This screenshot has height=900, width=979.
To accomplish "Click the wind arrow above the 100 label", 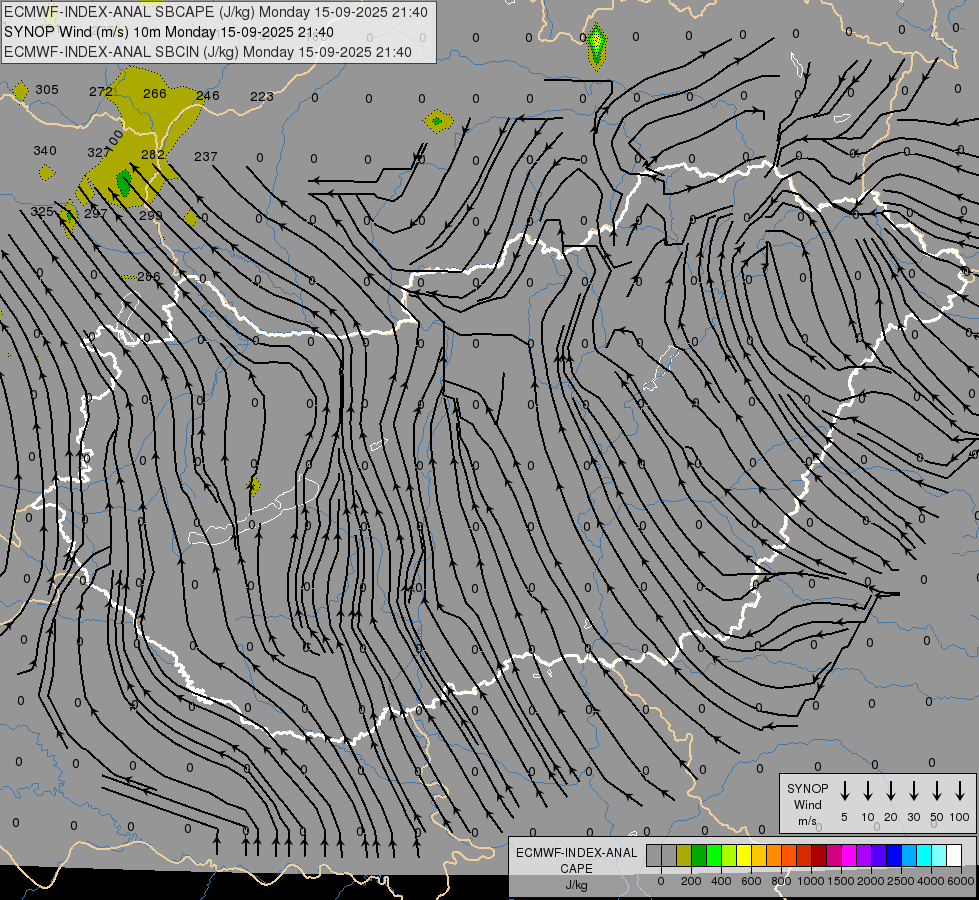I will tap(960, 791).
